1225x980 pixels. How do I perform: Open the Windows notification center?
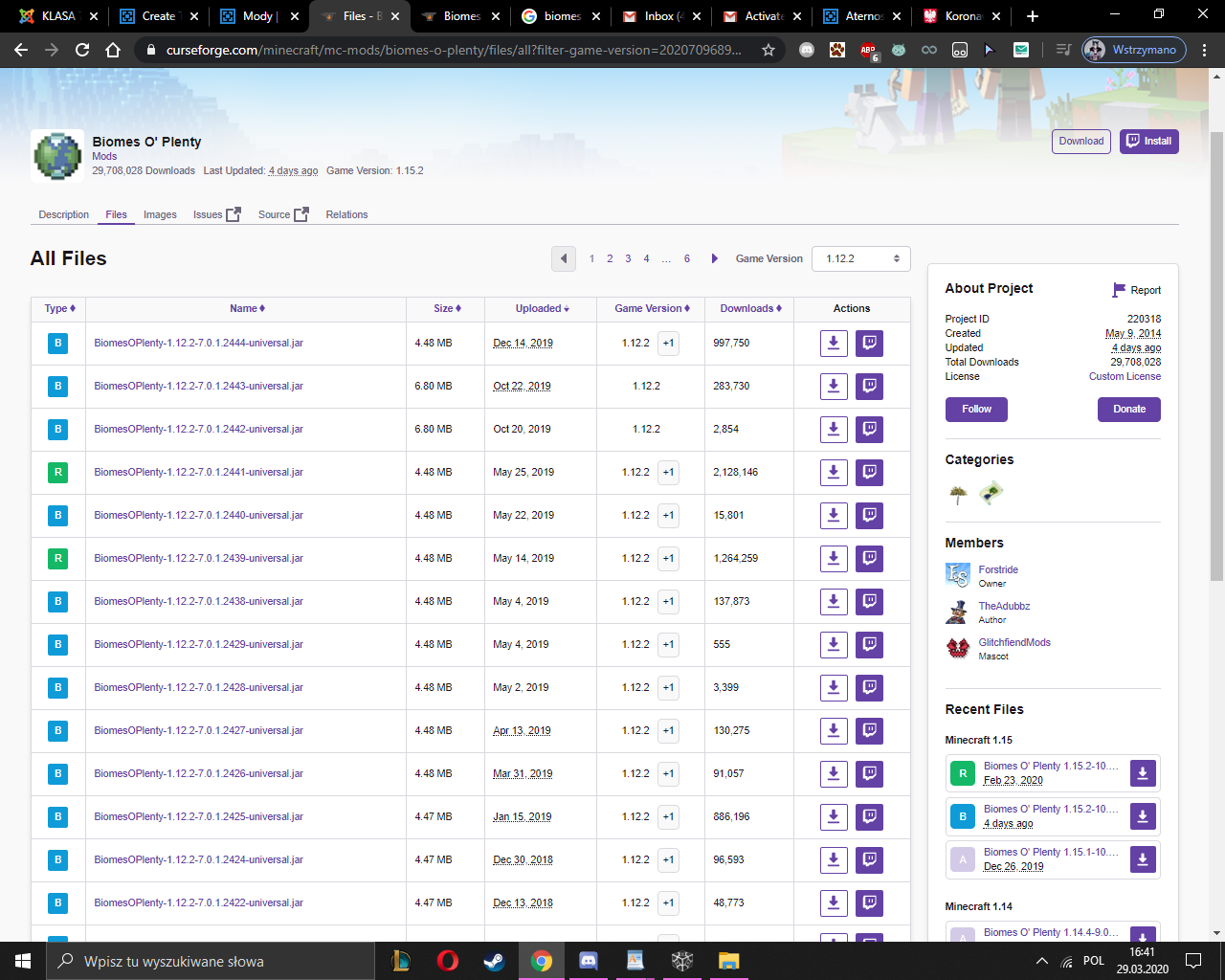click(1193, 961)
